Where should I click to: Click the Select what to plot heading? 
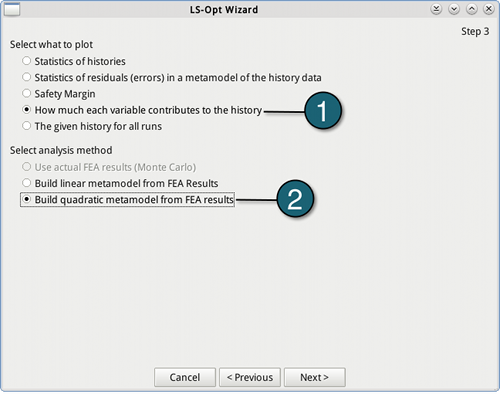51,44
